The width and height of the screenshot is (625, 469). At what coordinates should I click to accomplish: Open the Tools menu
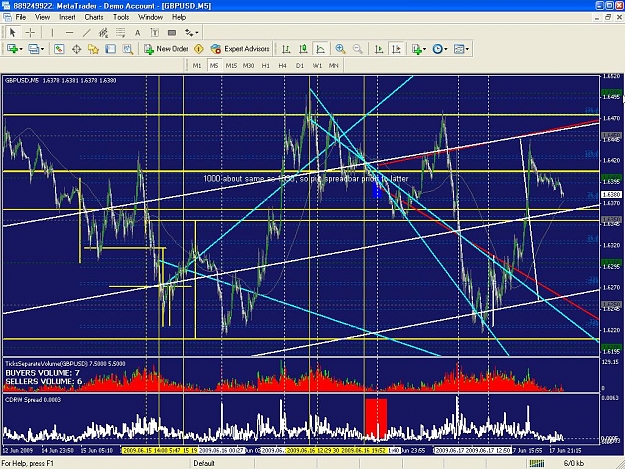click(121, 17)
